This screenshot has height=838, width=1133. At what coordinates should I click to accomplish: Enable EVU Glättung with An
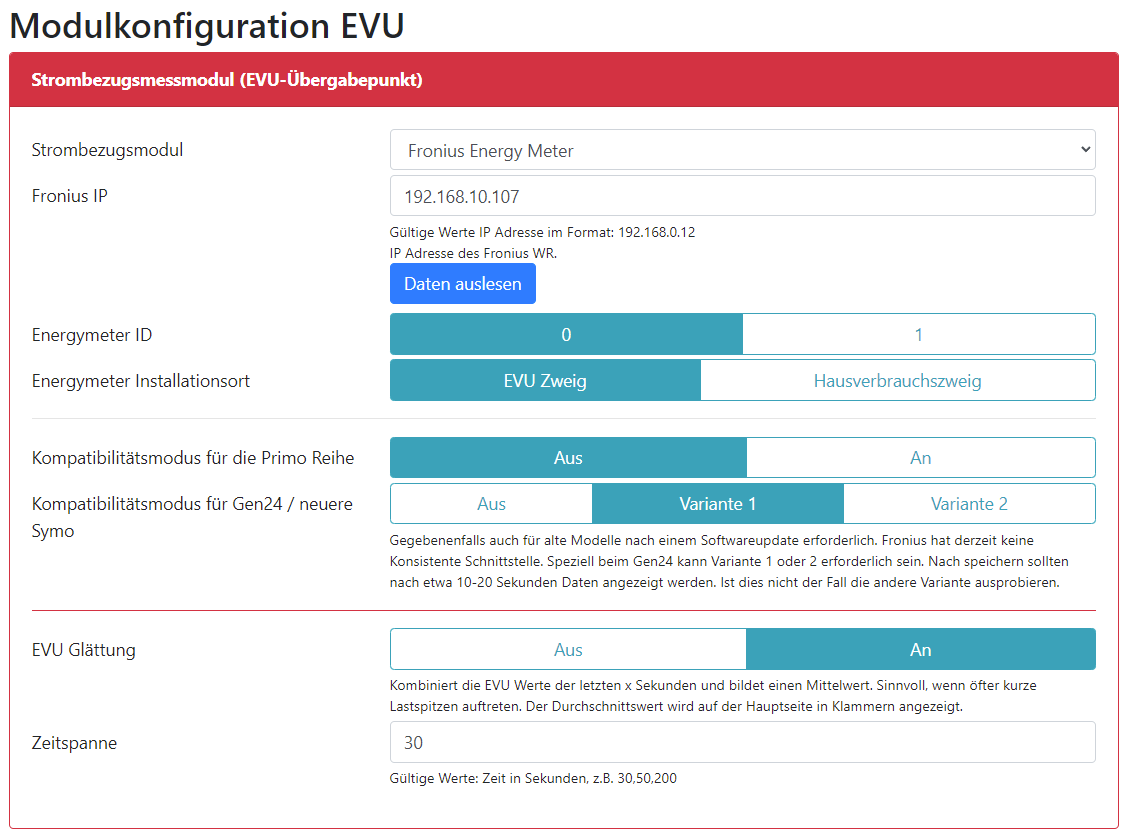click(920, 649)
